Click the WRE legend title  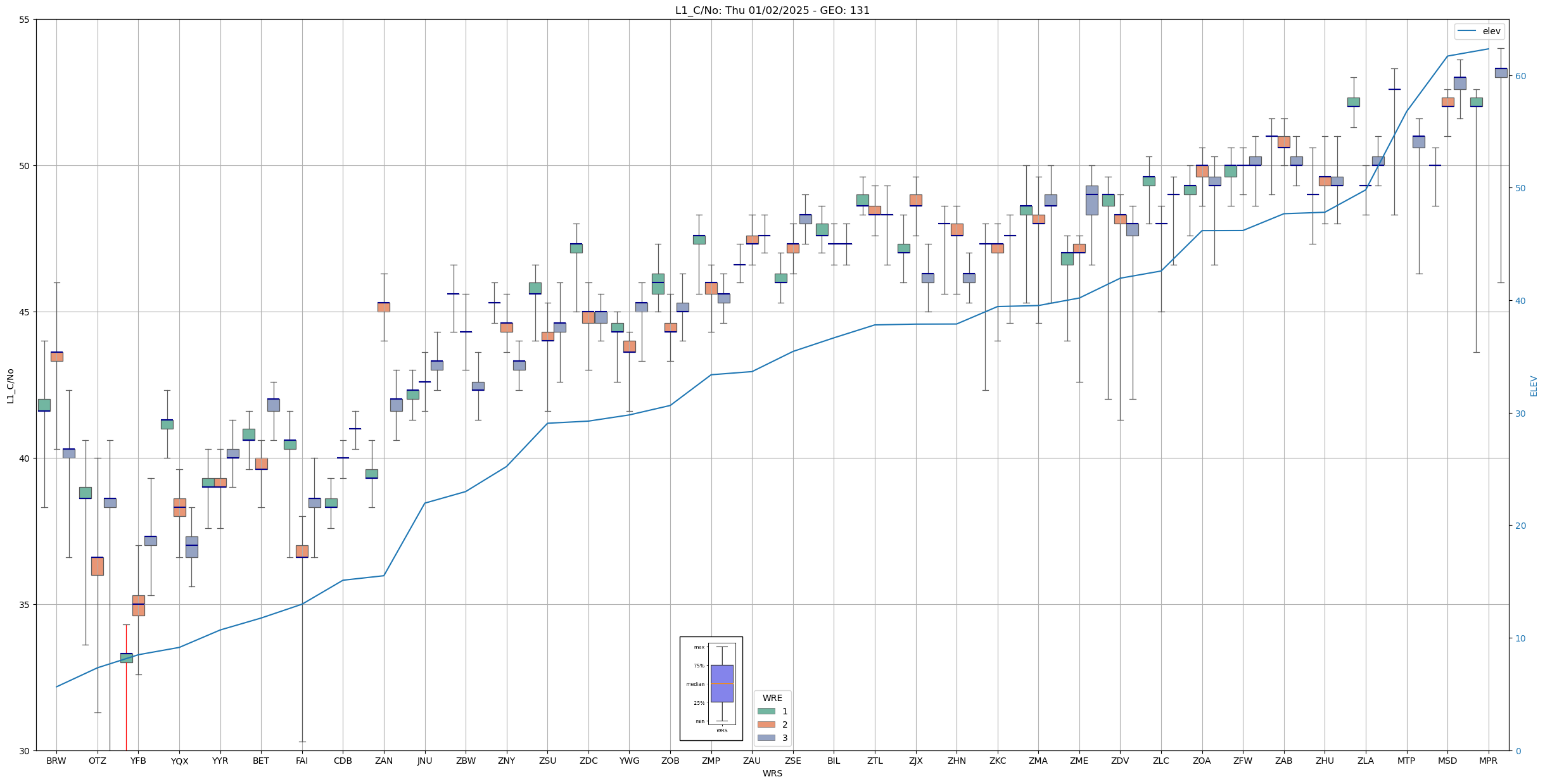pos(772,698)
